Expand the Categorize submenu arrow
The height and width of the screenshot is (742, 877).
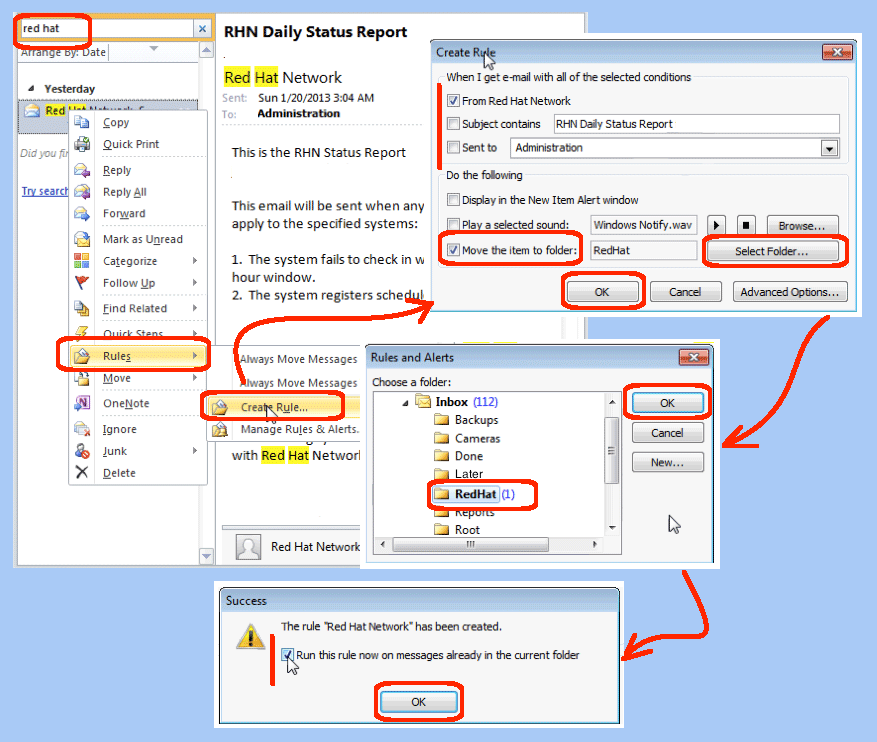(x=195, y=261)
